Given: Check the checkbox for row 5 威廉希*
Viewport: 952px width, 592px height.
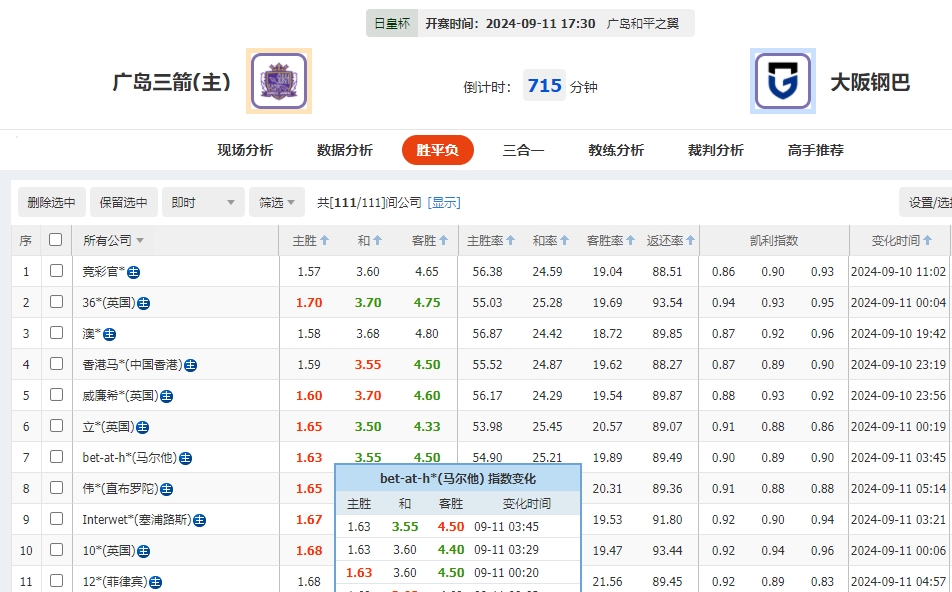Looking at the screenshot, I should click(x=54, y=395).
